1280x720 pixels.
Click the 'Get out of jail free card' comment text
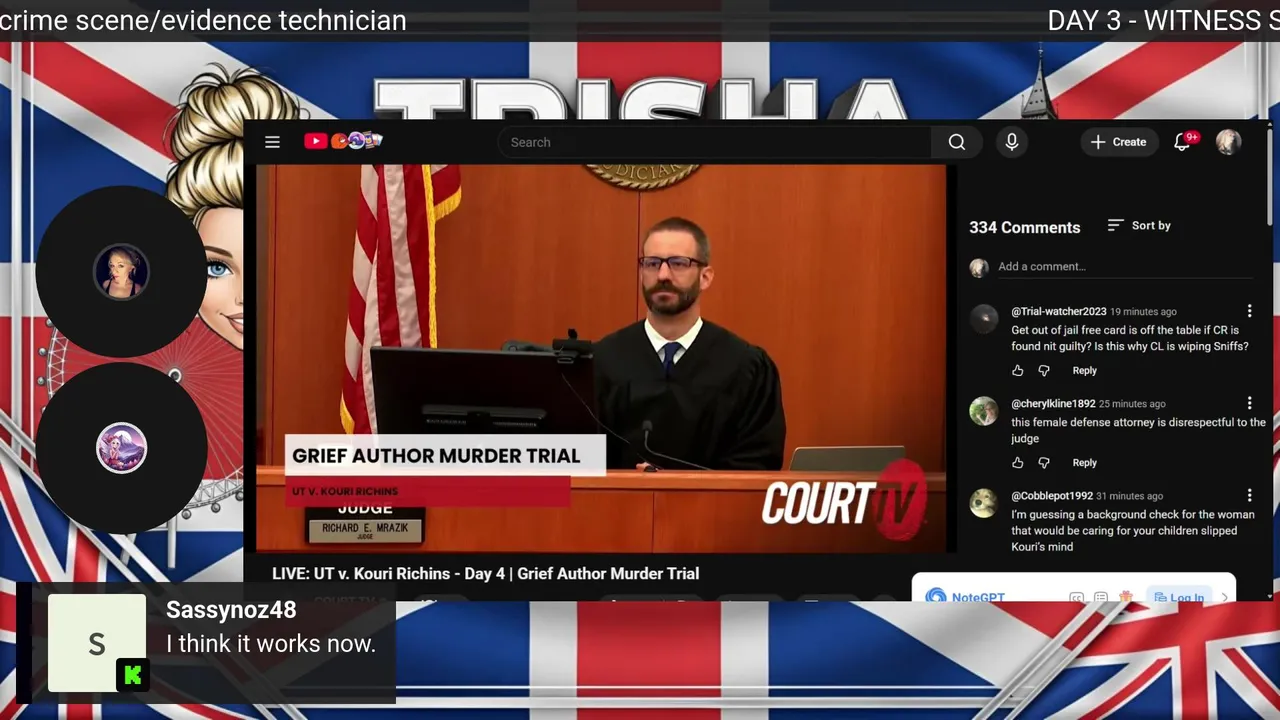click(x=1130, y=338)
